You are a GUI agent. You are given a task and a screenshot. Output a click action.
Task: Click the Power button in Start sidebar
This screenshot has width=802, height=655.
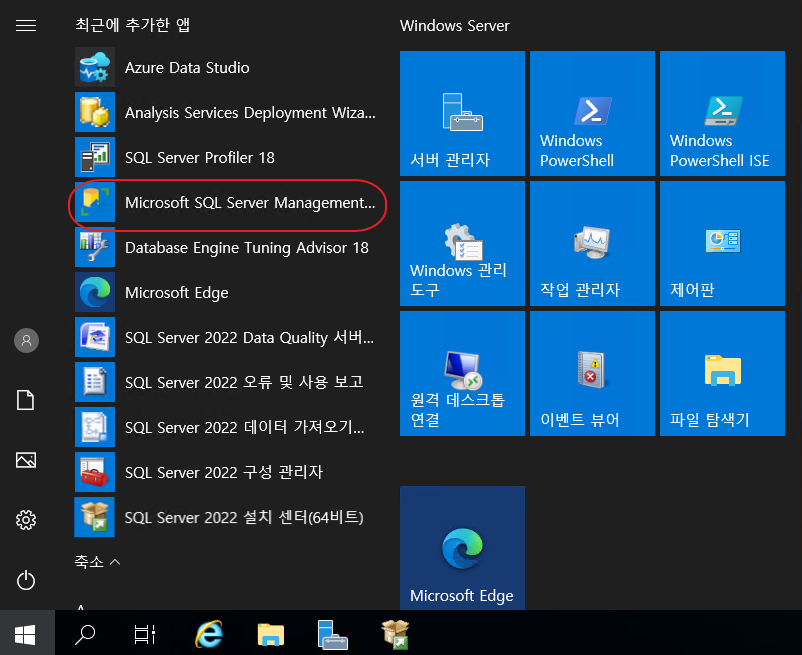click(x=26, y=580)
